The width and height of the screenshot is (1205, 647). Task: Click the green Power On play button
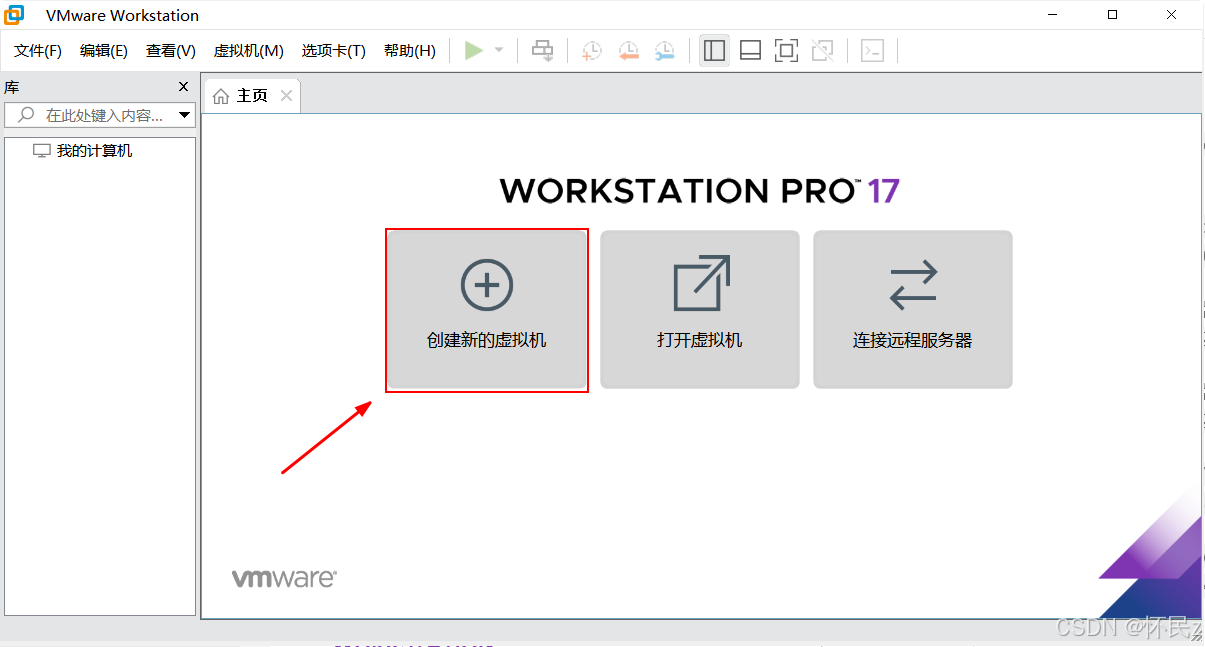click(474, 50)
